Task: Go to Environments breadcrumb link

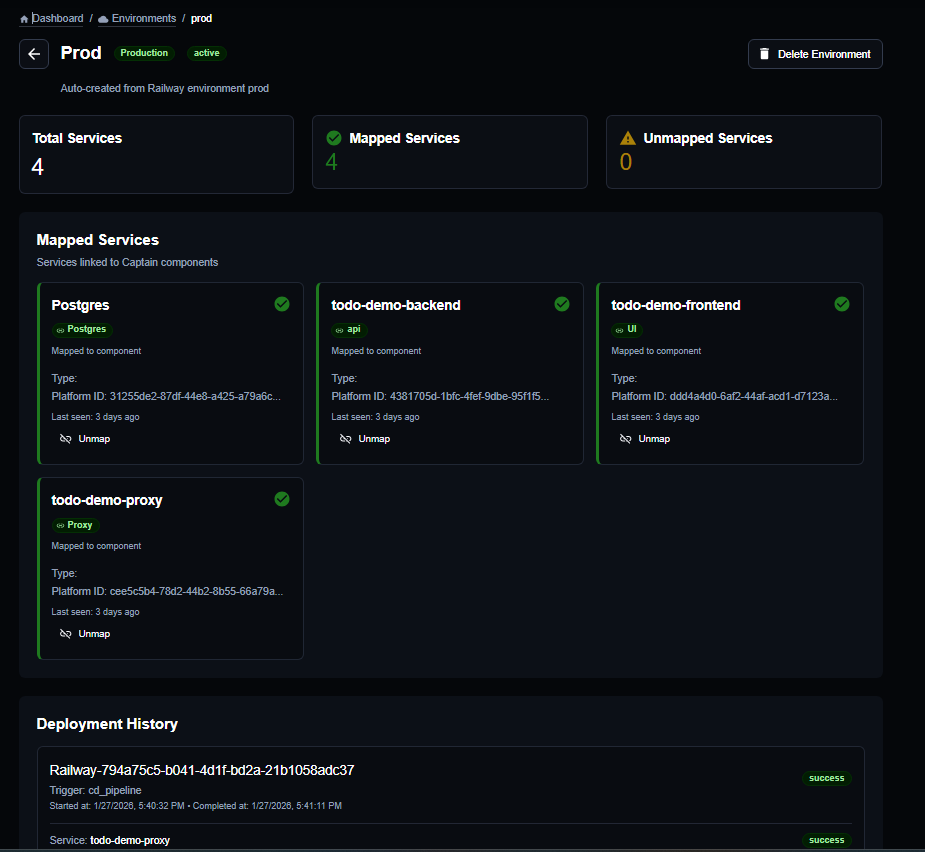Action: 143,19
